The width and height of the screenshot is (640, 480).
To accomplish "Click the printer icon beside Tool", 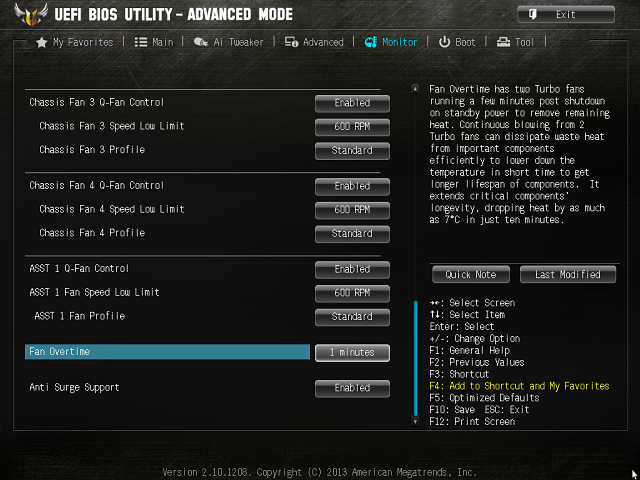I will pos(503,42).
